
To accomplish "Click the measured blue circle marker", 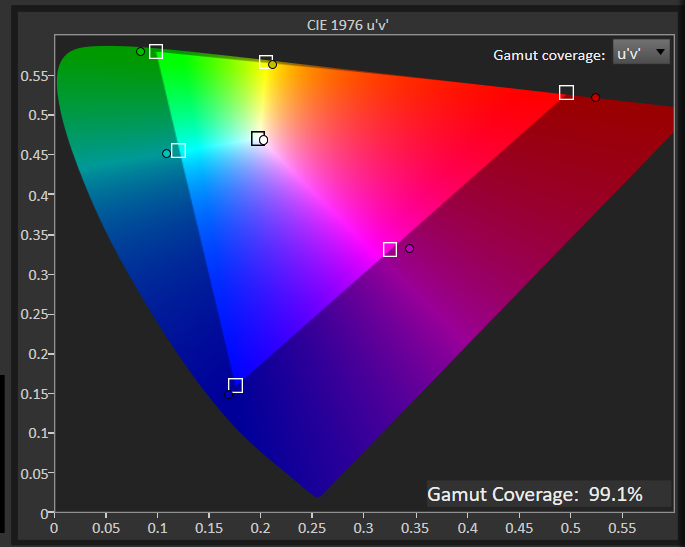I will [229, 393].
